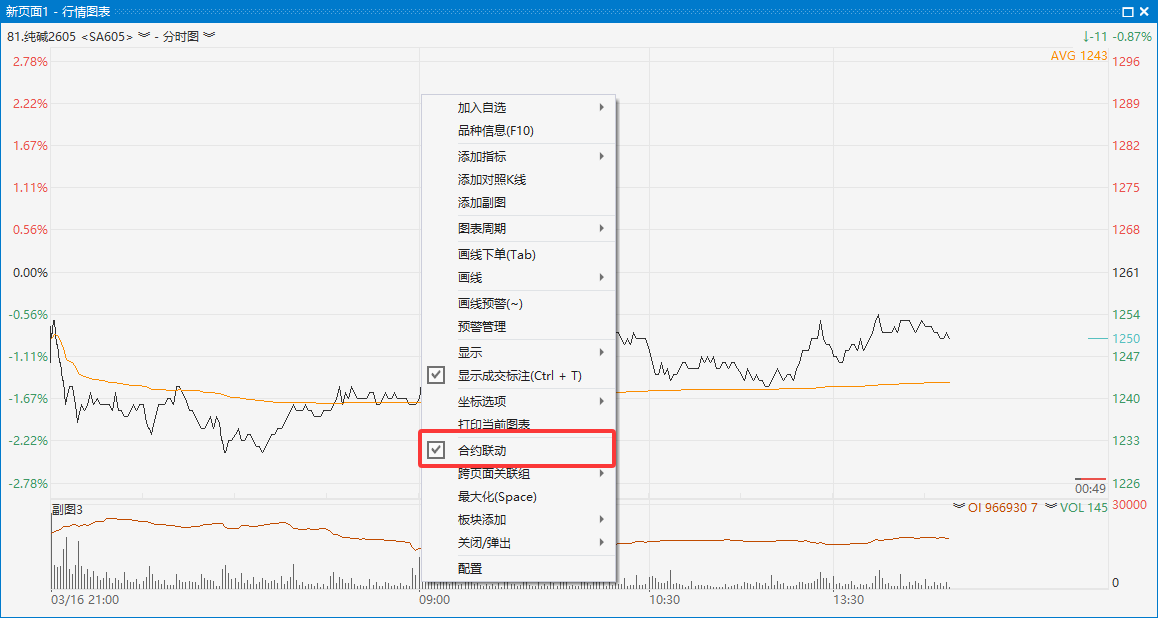Click the AVG 1243 indicator label
Screen dimensions: 1158x618
click(1078, 56)
